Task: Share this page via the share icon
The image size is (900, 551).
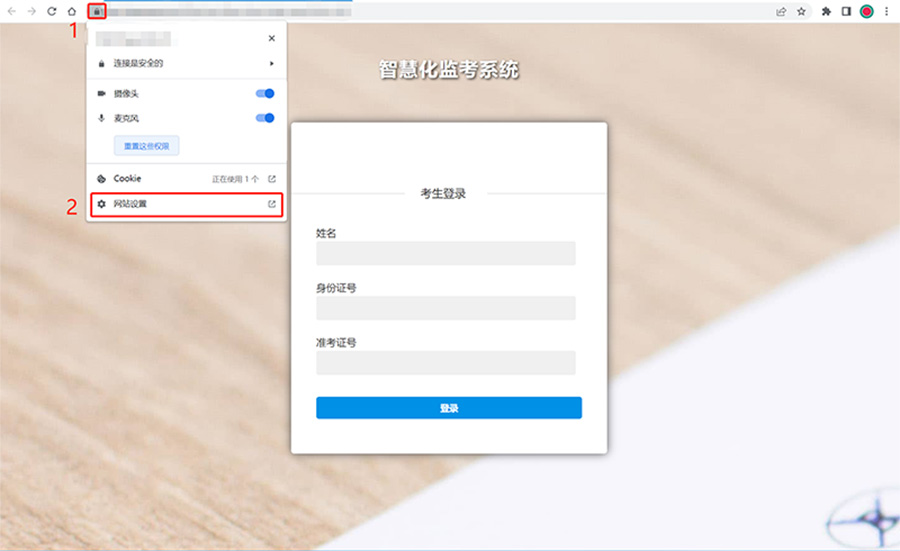Action: point(781,11)
